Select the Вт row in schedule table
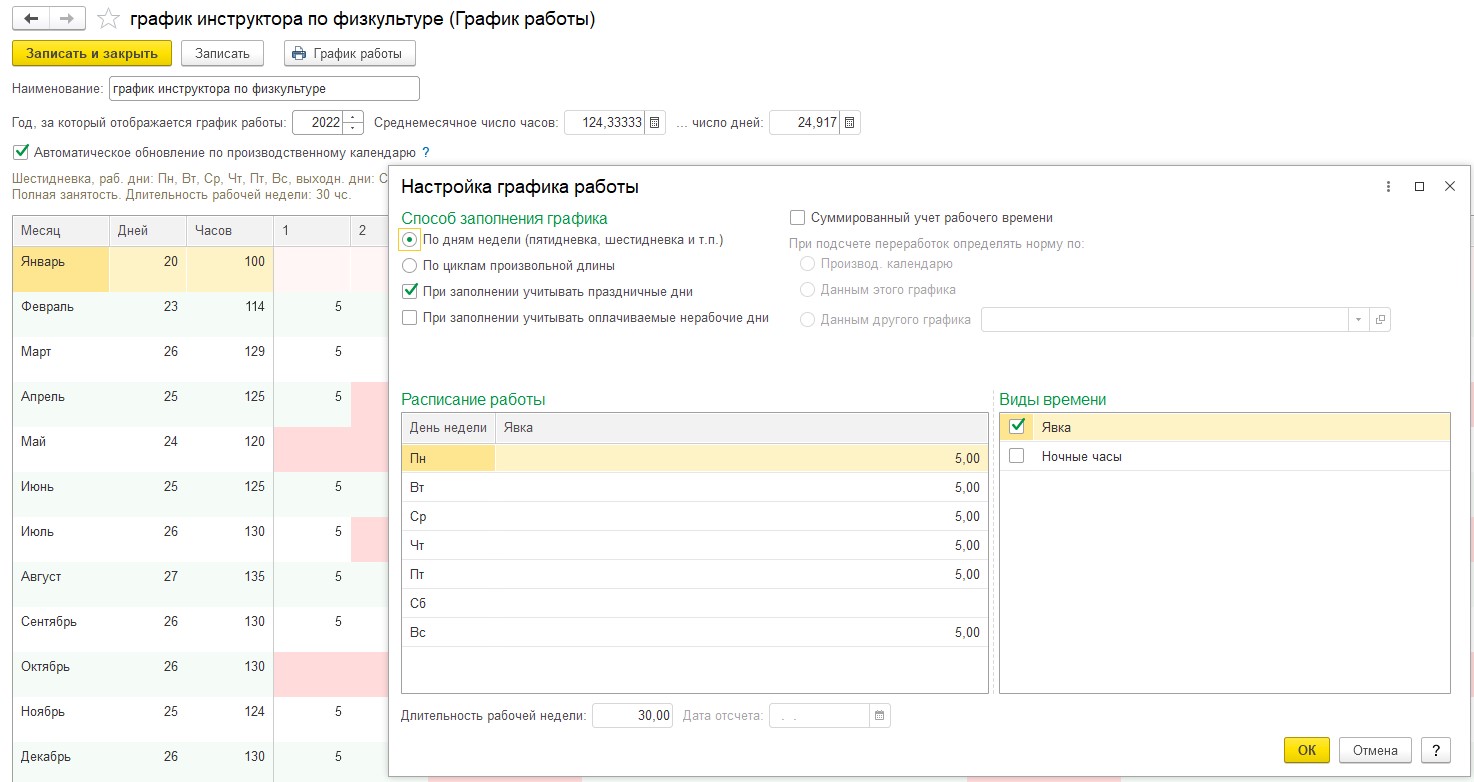 [694, 487]
